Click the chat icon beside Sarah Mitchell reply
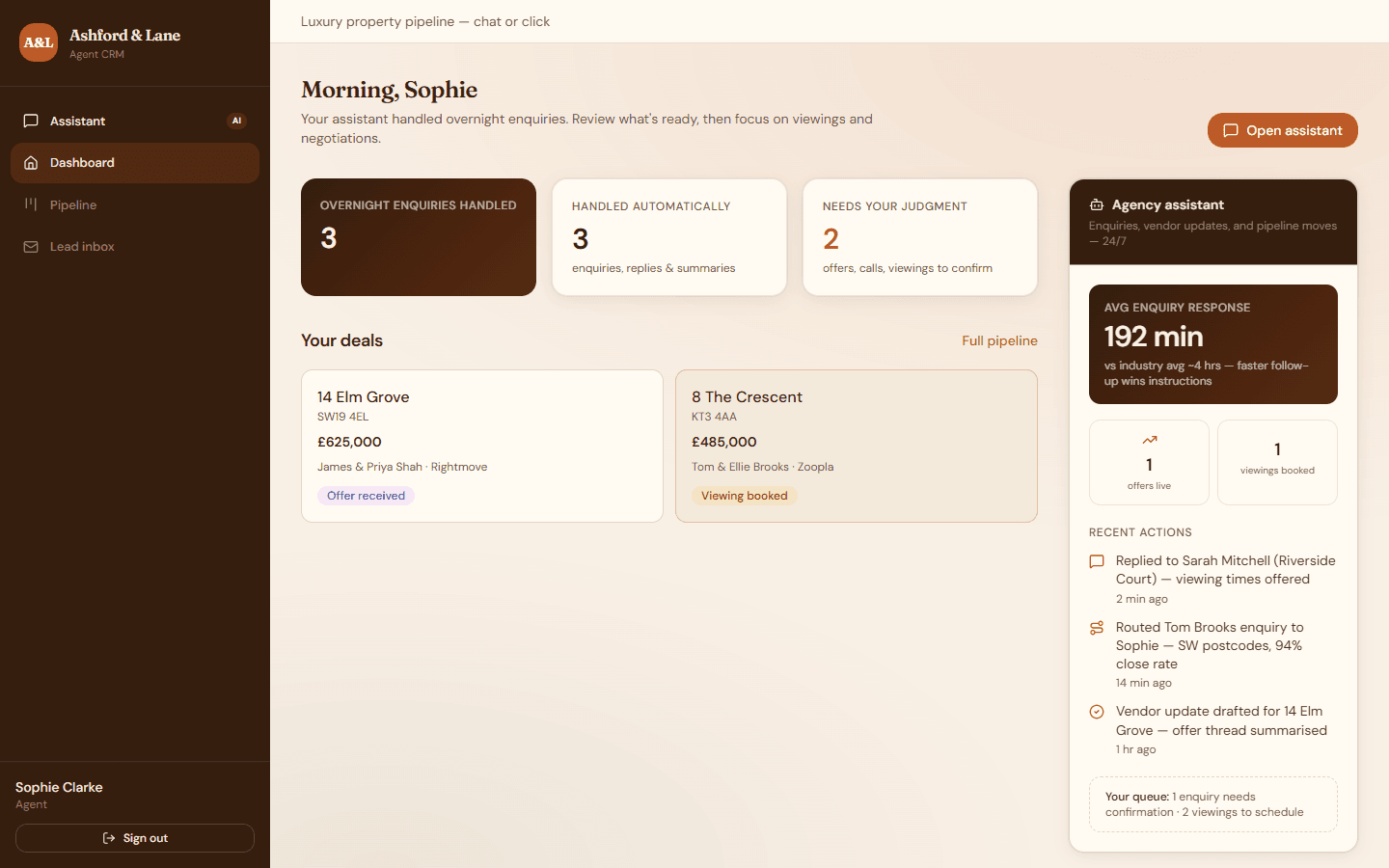The height and width of the screenshot is (868, 1389). click(x=1097, y=561)
